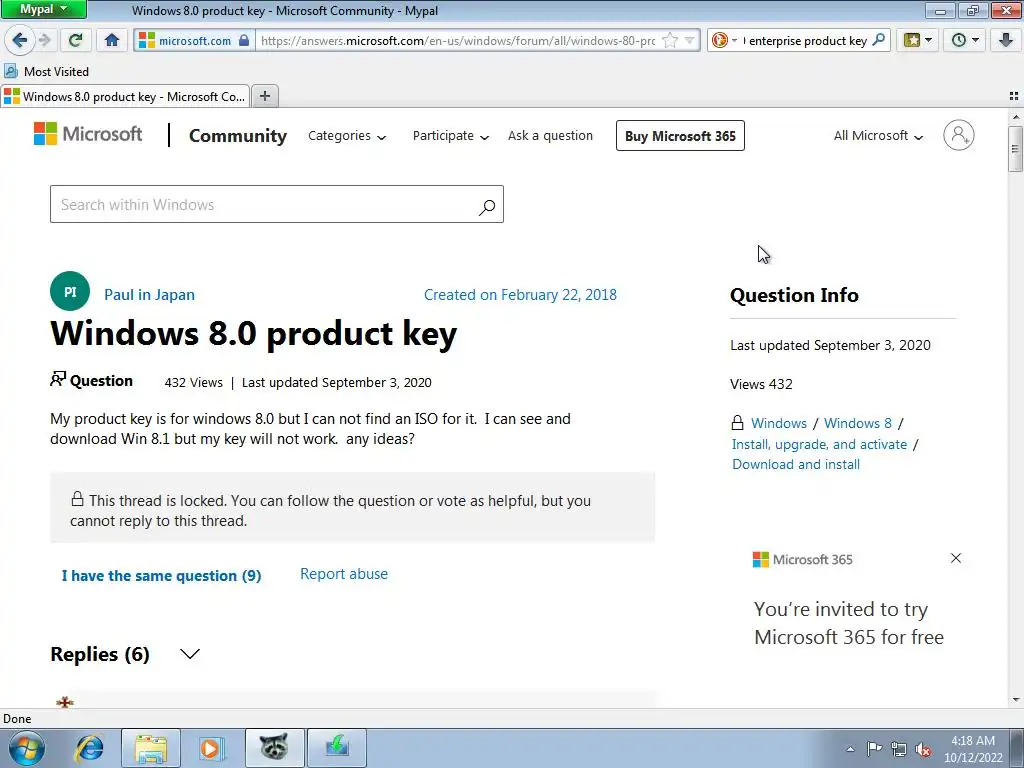
Task: Expand the Categories menu
Action: [x=347, y=135]
